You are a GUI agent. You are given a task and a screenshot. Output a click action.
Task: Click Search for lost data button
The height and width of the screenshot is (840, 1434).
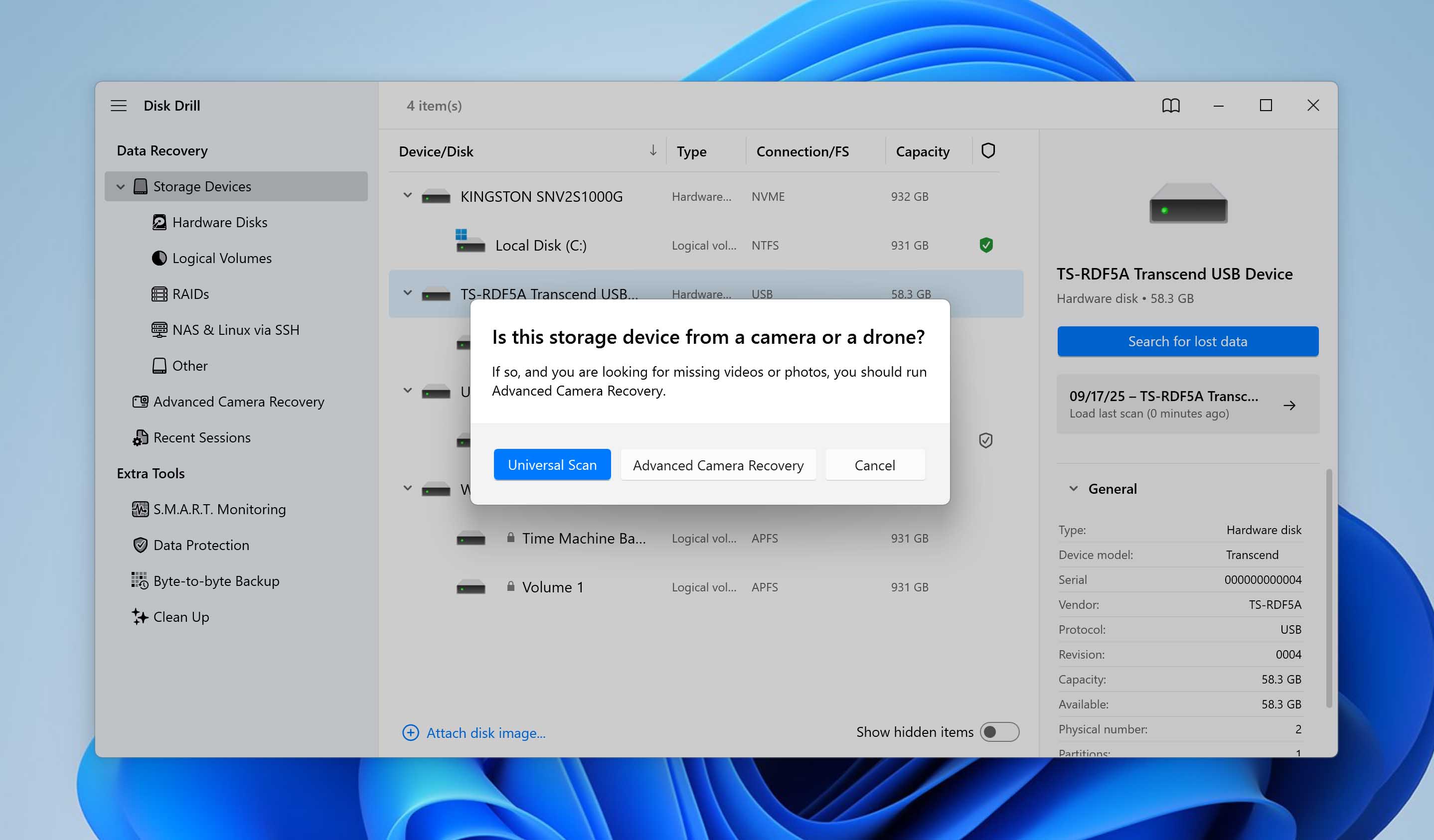(1188, 341)
